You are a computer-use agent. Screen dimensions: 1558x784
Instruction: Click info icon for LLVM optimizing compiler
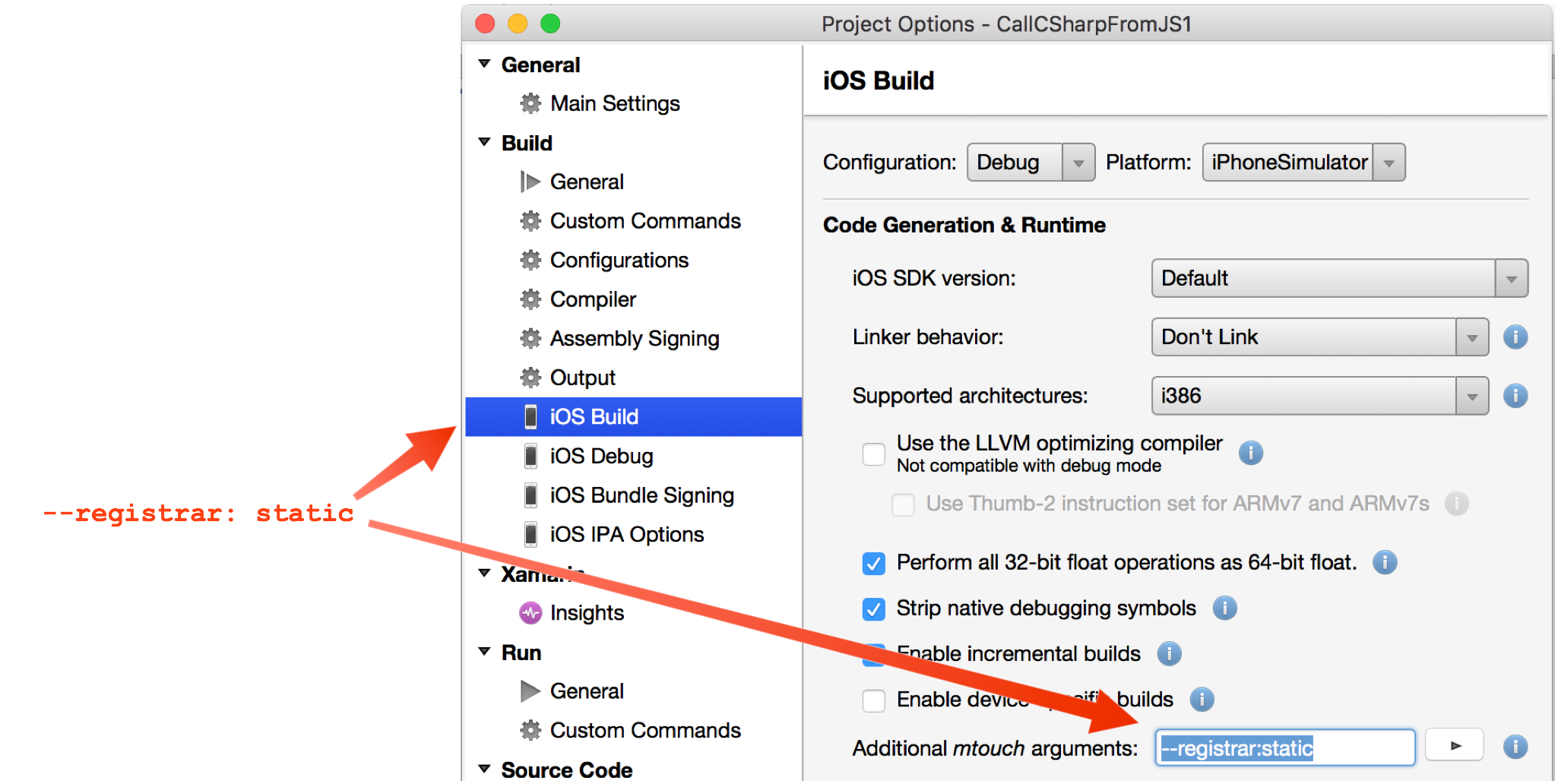[x=1250, y=453]
